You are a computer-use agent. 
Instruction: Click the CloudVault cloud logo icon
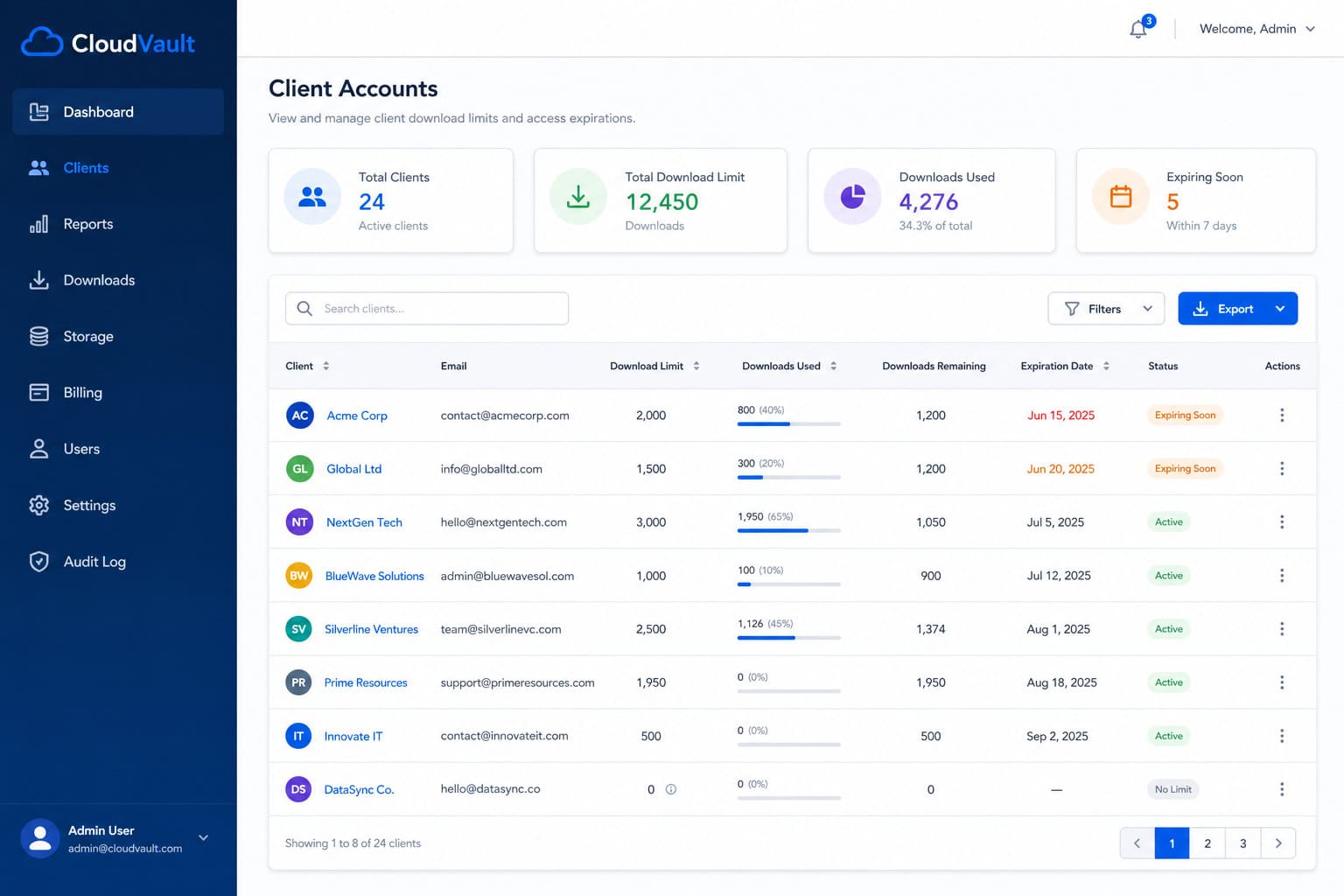pyautogui.click(x=42, y=42)
